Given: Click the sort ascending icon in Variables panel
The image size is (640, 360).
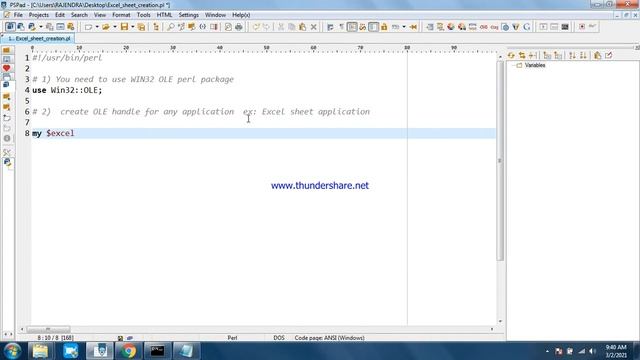Looking at the screenshot, I should (x=572, y=55).
